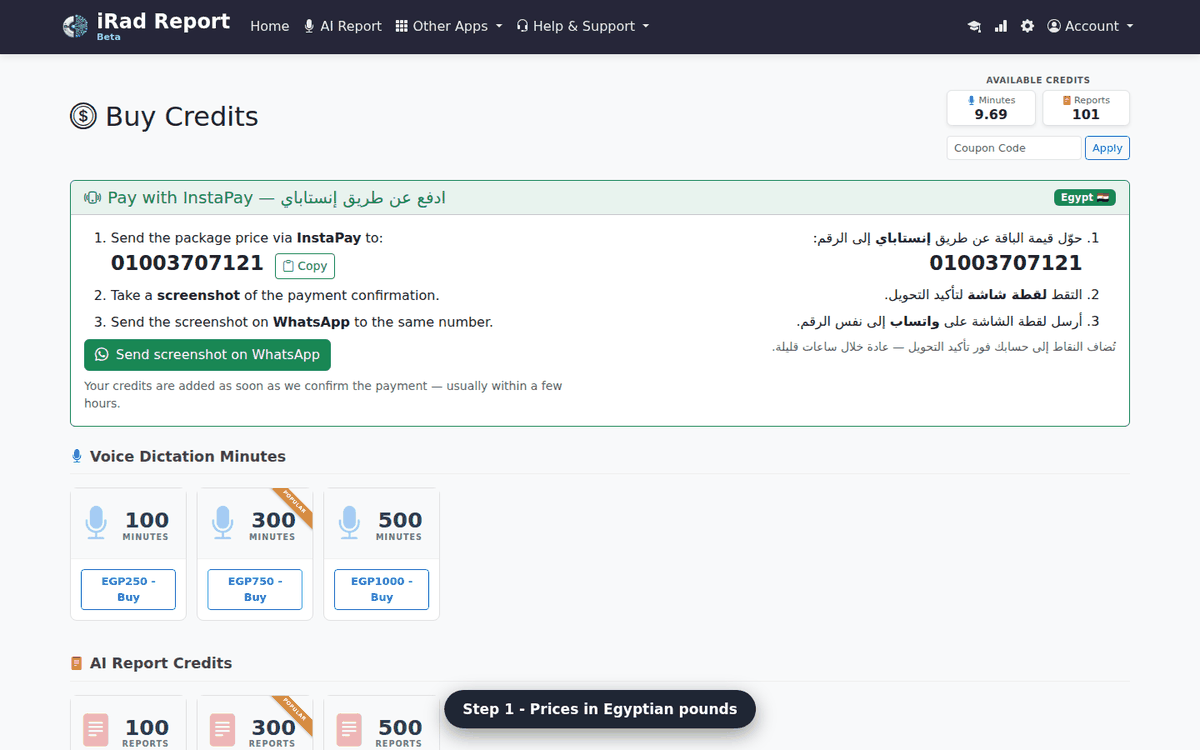The width and height of the screenshot is (1200, 750).
Task: Send screenshot on WhatsApp
Action: 207,355
